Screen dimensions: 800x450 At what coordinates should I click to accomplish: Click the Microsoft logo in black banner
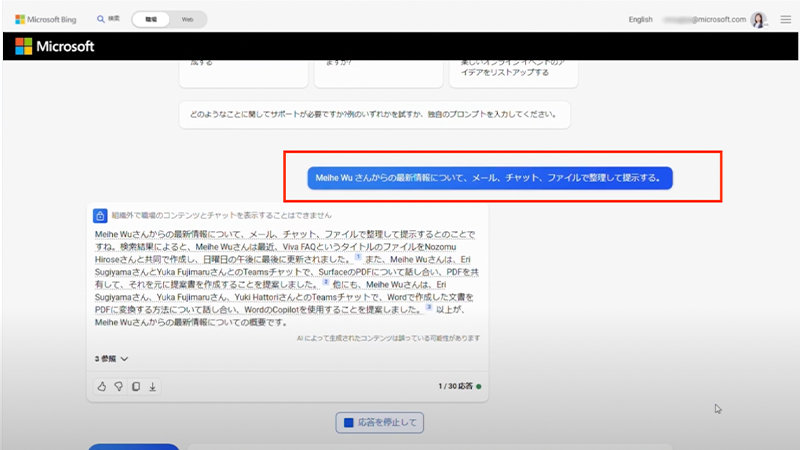(x=55, y=46)
